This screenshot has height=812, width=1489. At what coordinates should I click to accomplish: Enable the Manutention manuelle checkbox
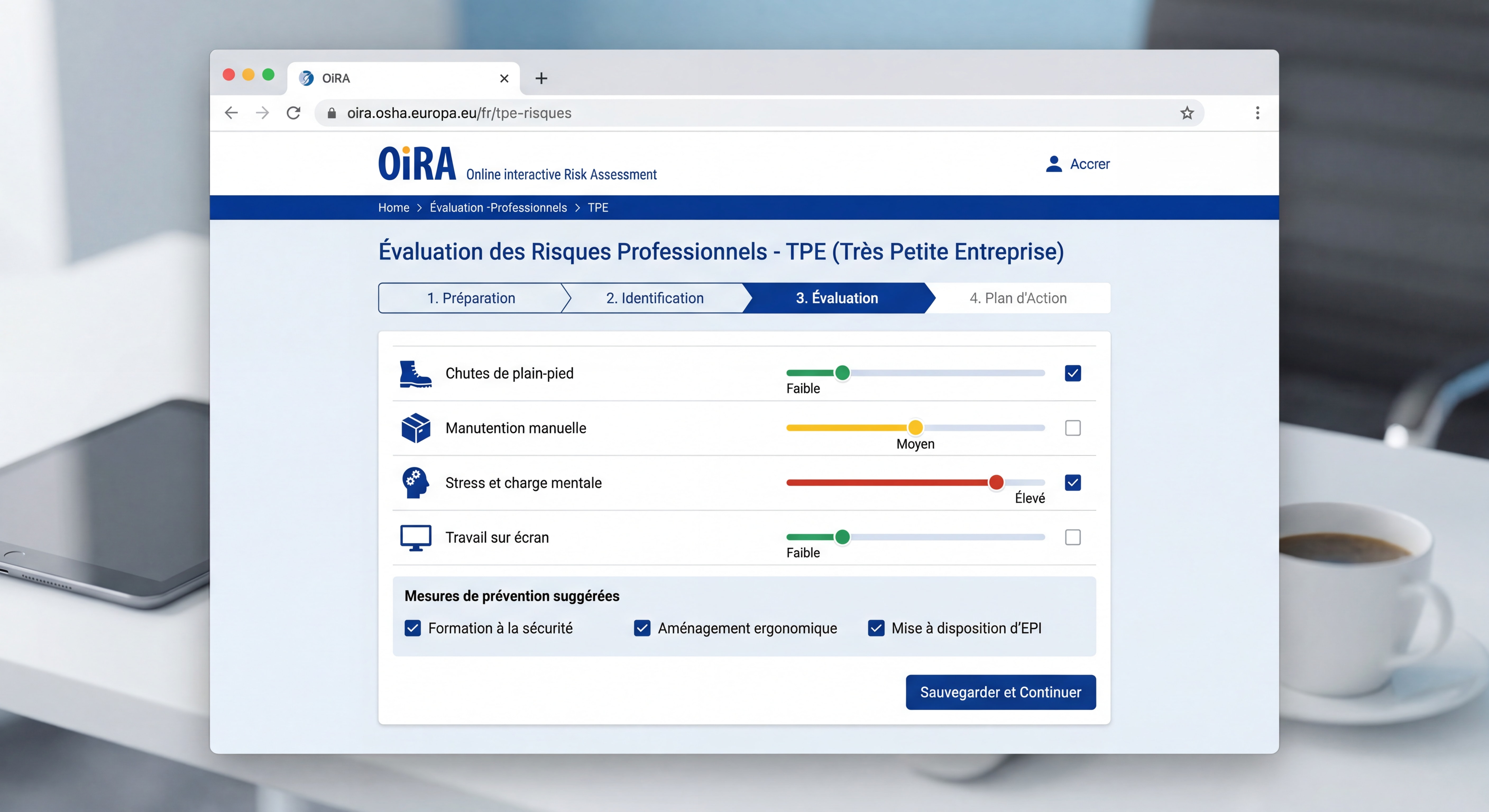(x=1073, y=428)
